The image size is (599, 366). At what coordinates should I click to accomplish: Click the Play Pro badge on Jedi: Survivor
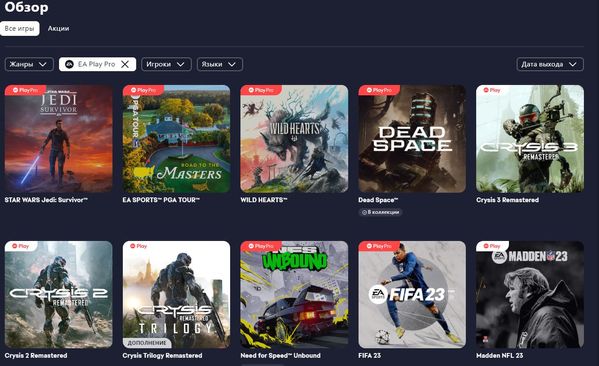tap(25, 90)
